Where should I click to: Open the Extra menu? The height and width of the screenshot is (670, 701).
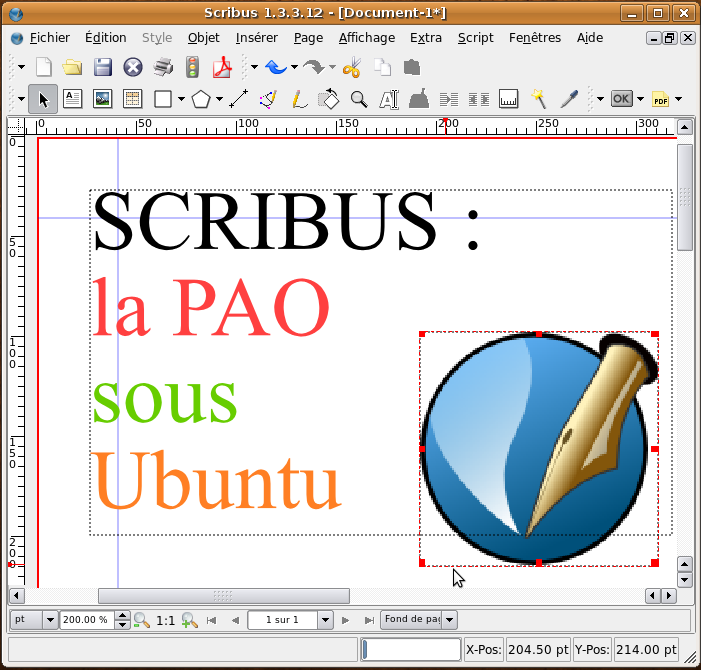point(426,38)
